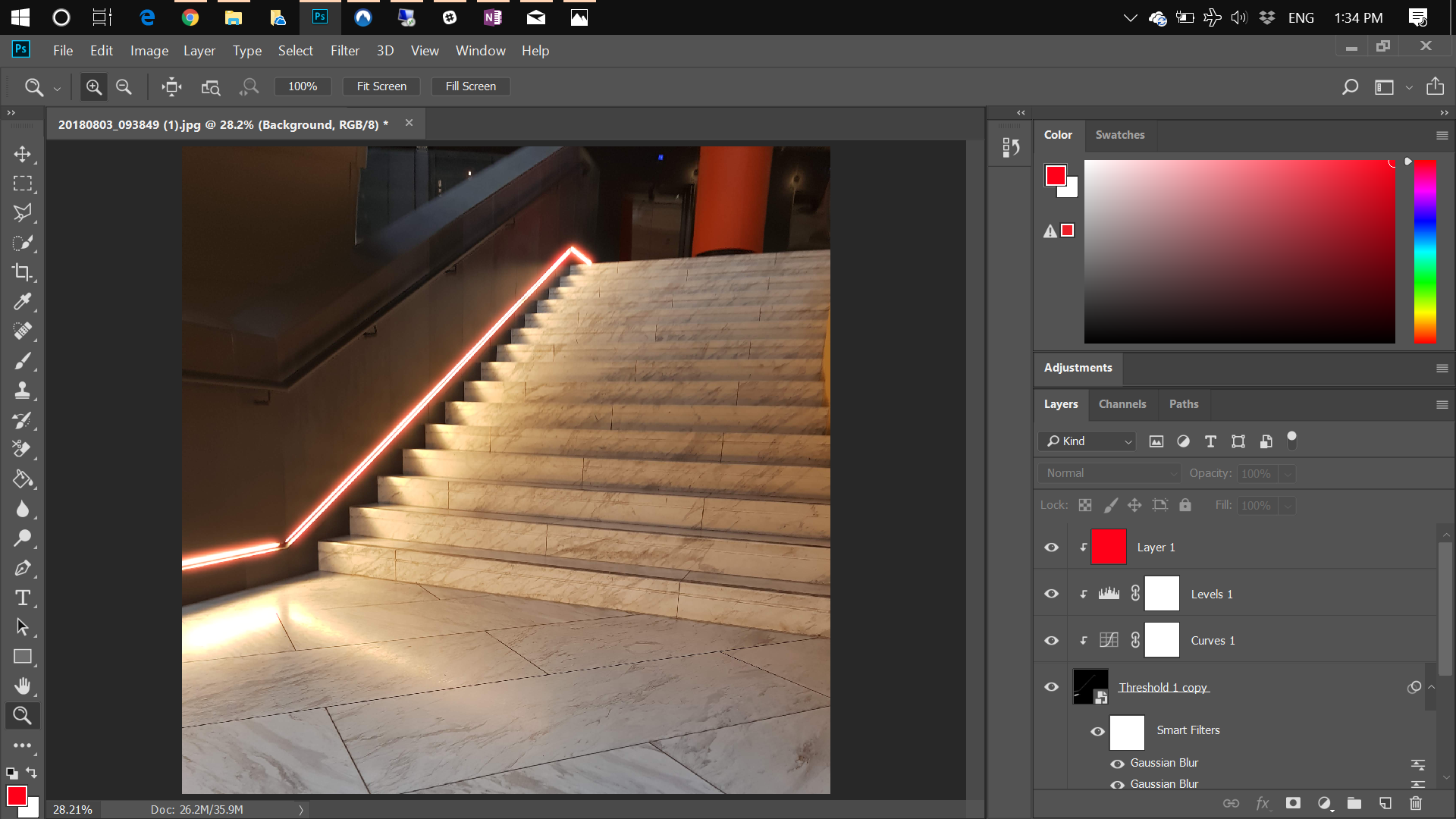Viewport: 1456px width, 819px height.
Task: Switch to the Channels tab
Action: (1122, 404)
